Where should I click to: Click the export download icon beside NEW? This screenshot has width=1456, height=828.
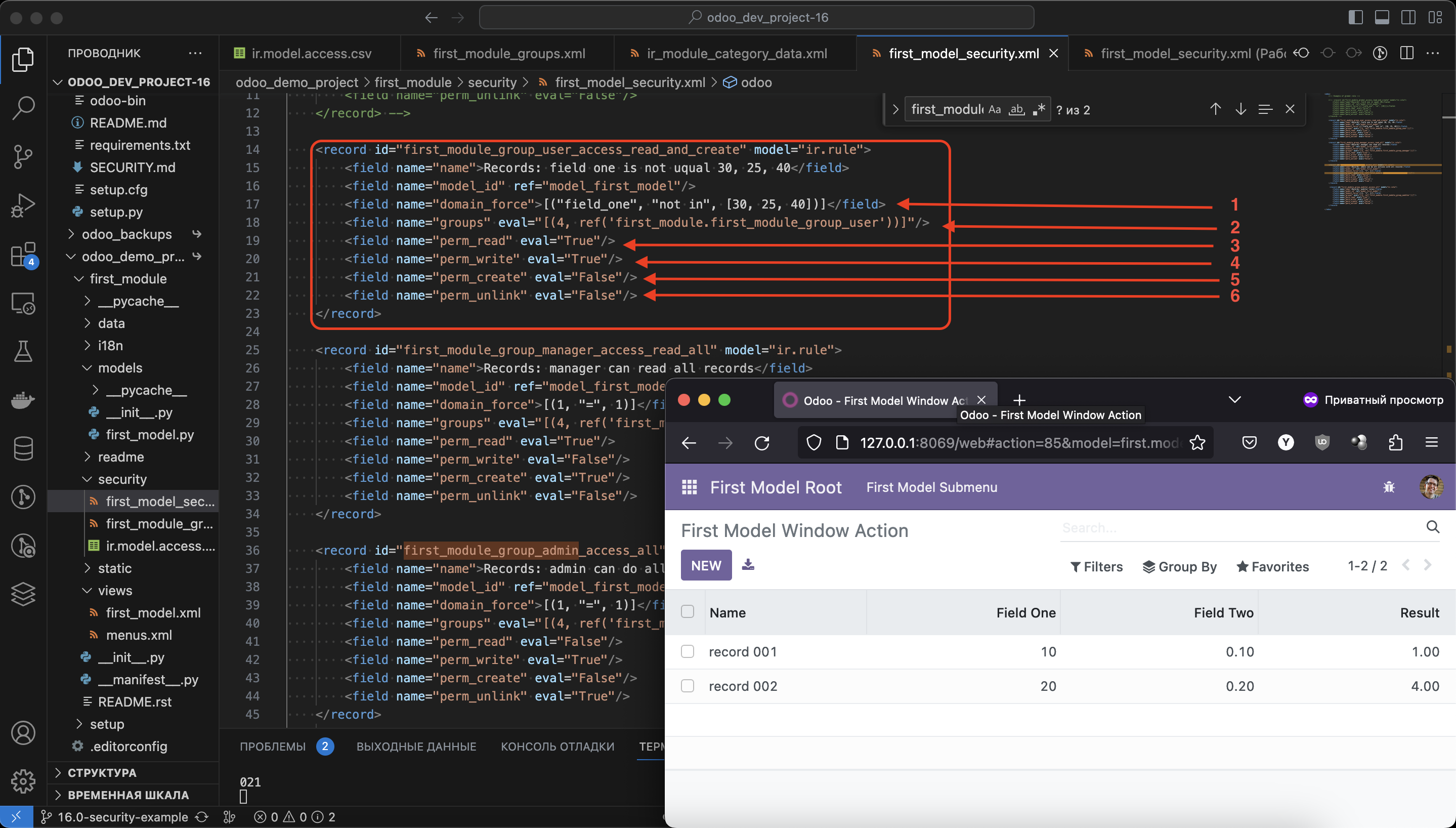click(748, 565)
